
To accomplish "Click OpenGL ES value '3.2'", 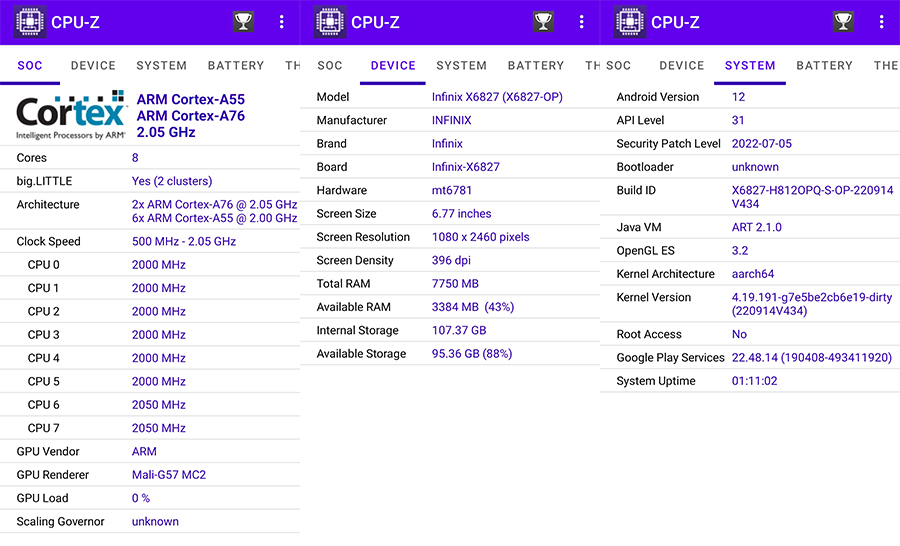I will [x=740, y=251].
